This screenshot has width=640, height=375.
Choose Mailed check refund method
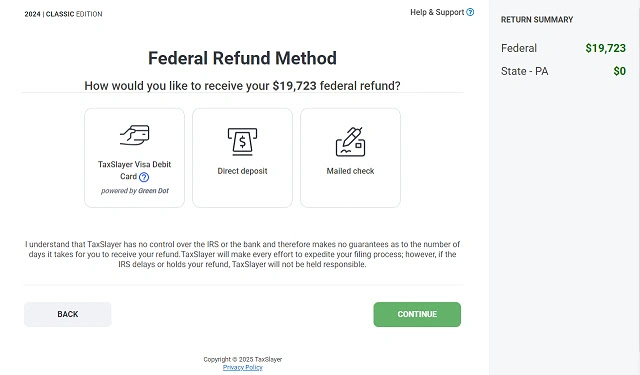pyautogui.click(x=350, y=158)
